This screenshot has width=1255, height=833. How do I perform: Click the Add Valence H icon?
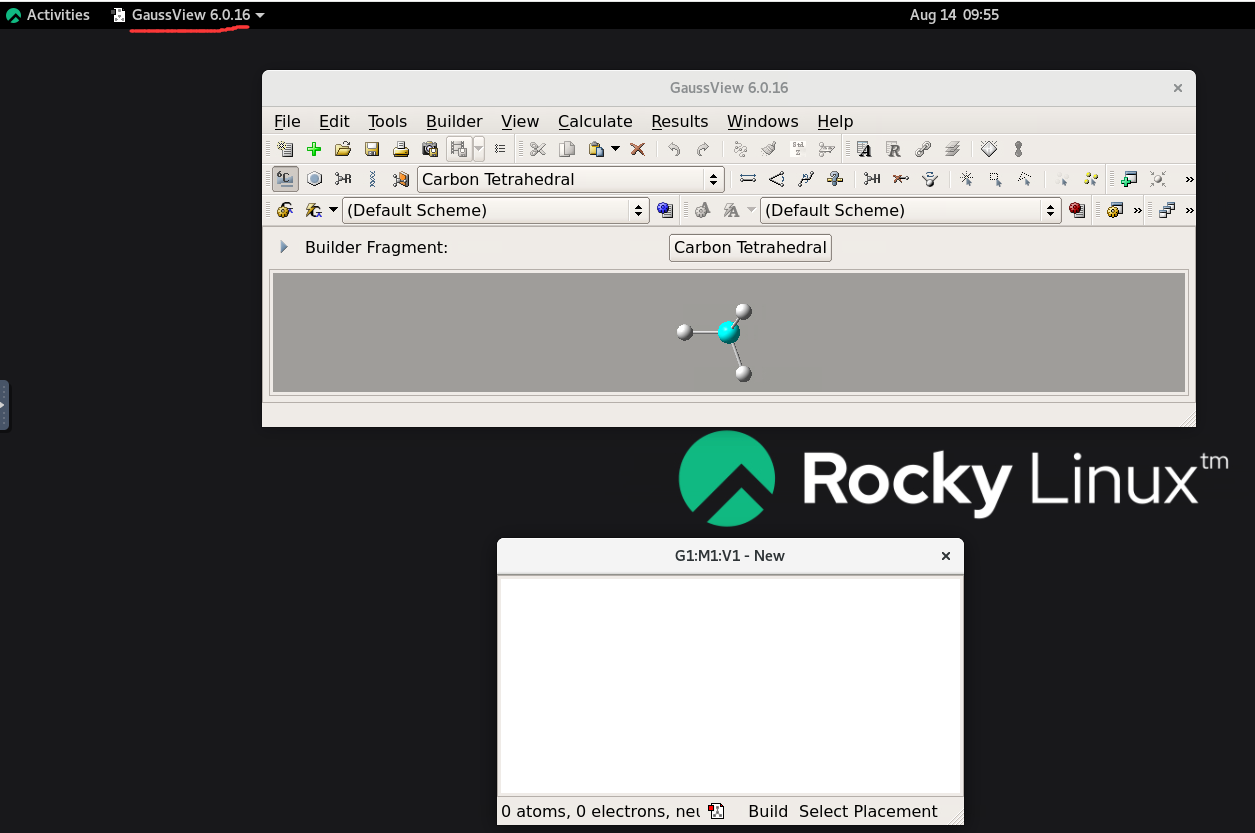point(872,179)
